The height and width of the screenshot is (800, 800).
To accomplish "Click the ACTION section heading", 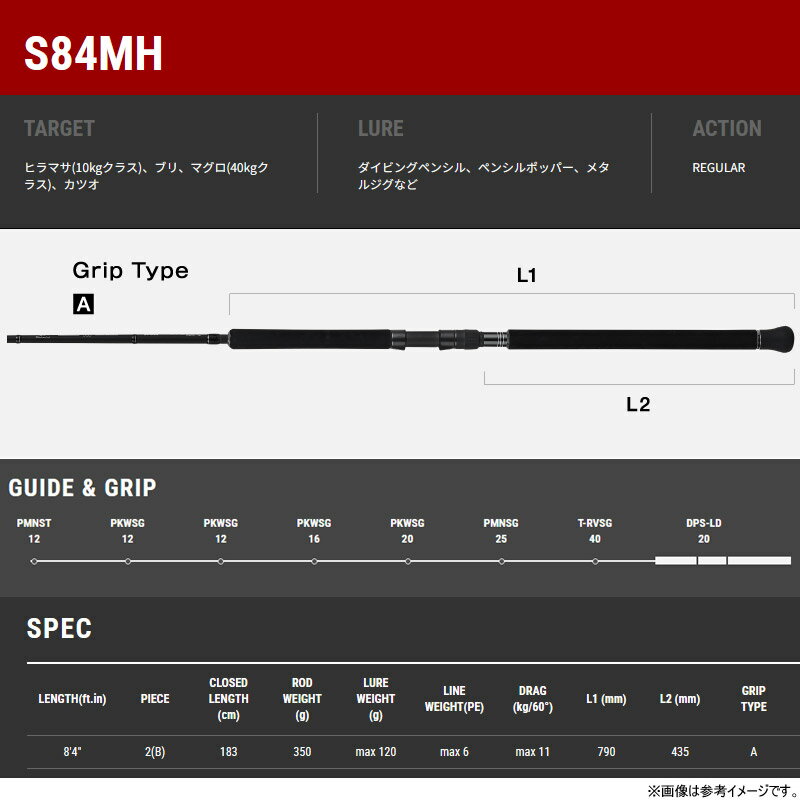I will pyautogui.click(x=727, y=128).
